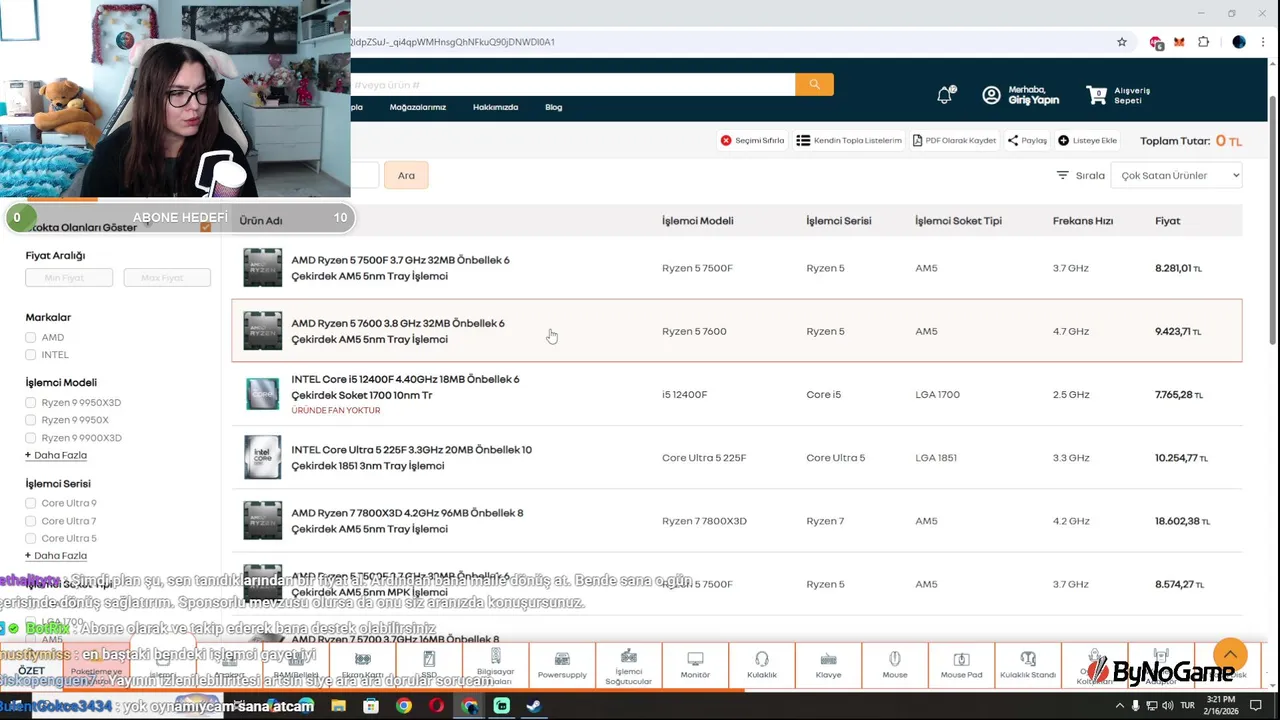The image size is (1280, 720).
Task: Toggle the Stokta Olanları Göster checkbox
Action: point(205,228)
